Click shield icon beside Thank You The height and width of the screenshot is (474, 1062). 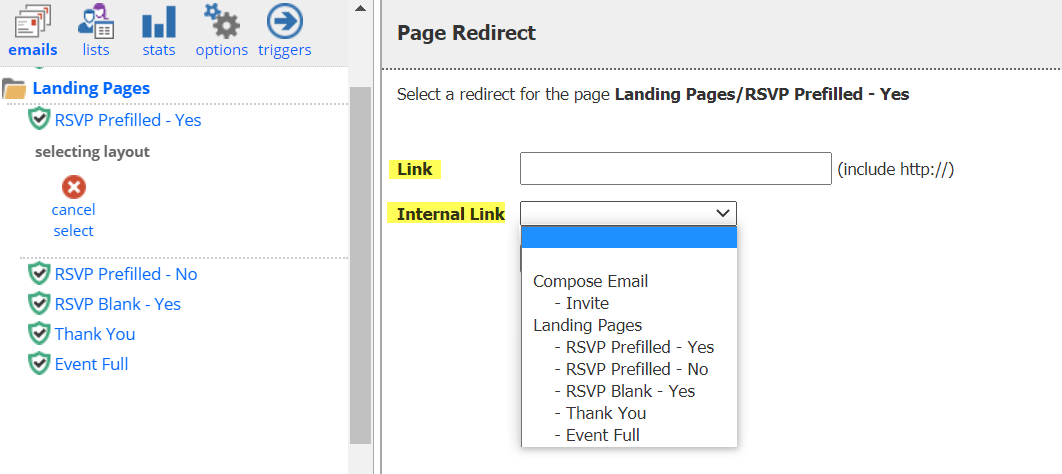click(39, 334)
